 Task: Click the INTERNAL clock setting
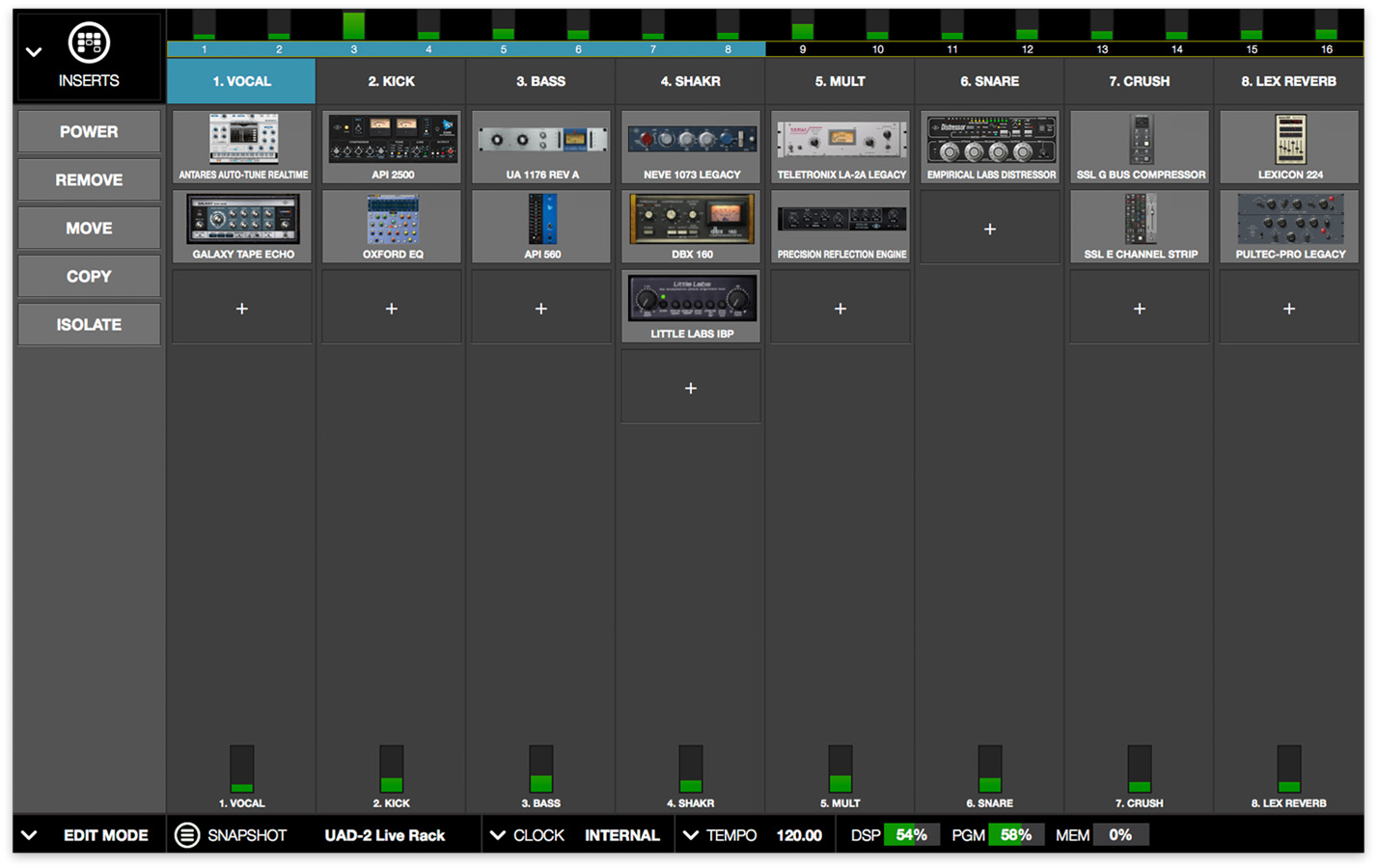pos(622,835)
